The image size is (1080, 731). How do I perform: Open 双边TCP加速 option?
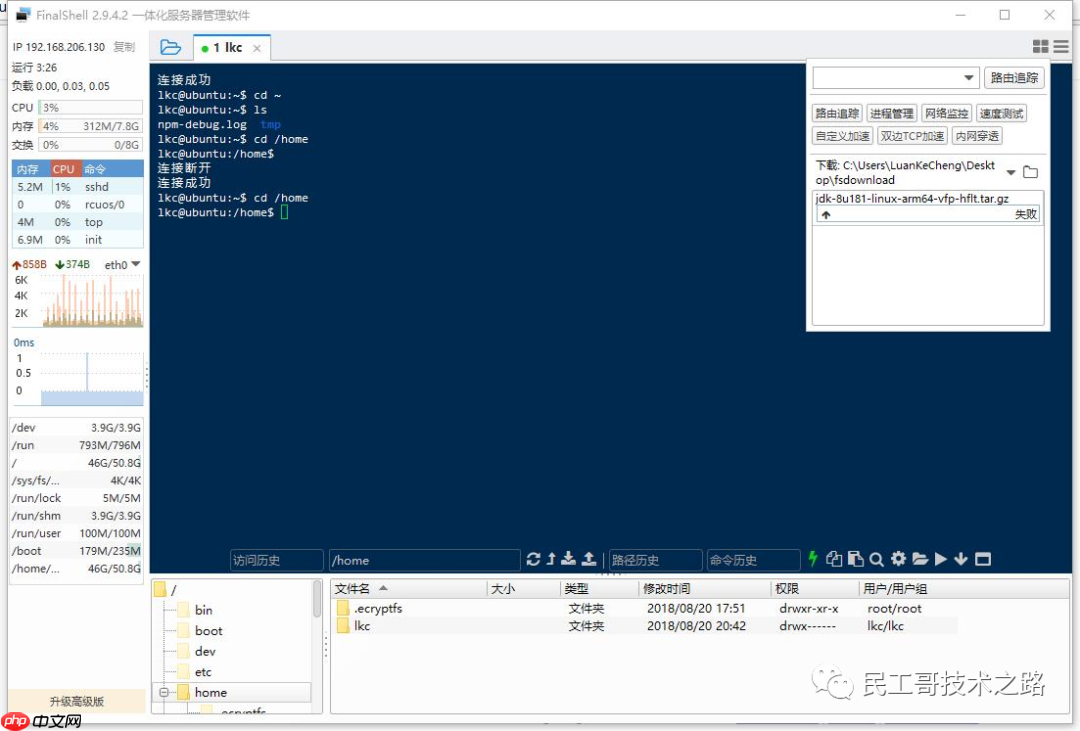tap(912, 136)
